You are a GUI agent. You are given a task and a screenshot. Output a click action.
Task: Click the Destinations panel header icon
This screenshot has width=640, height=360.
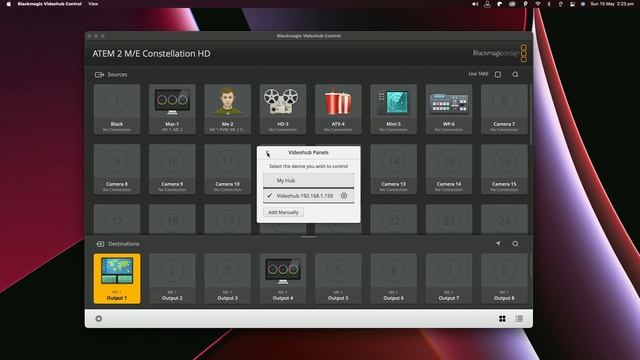pos(100,244)
